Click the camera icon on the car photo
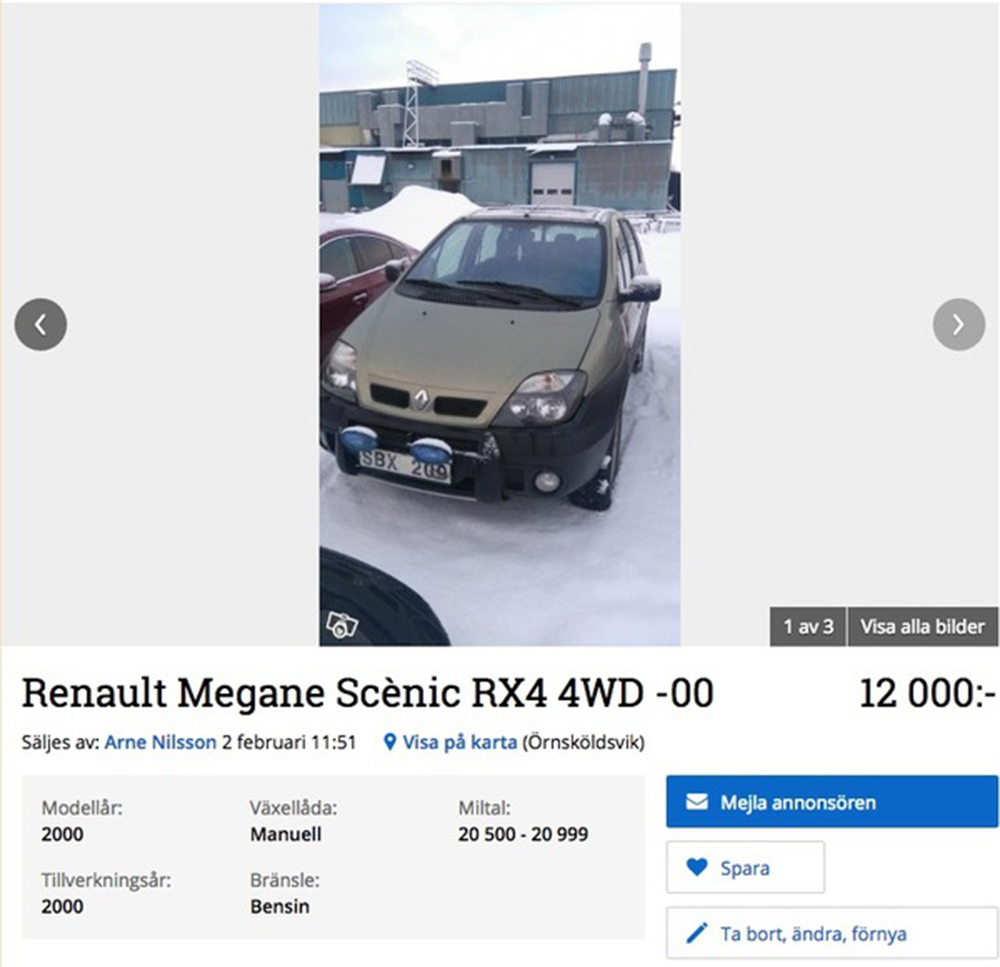The width and height of the screenshot is (1000, 967). pos(341,625)
